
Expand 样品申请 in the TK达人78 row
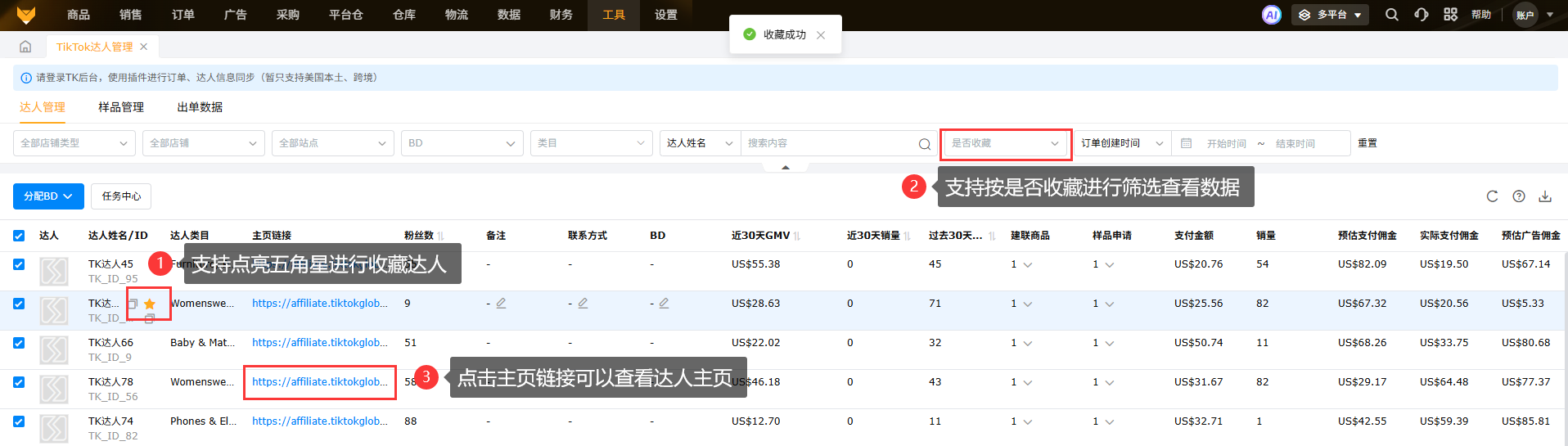pyautogui.click(x=1110, y=383)
